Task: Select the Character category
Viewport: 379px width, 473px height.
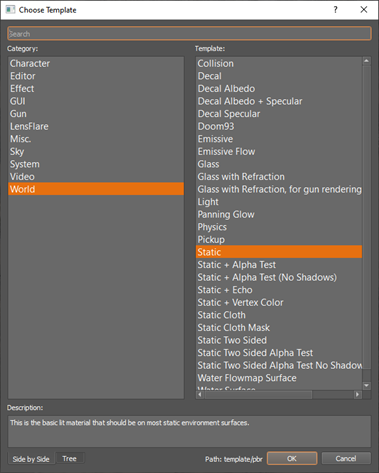Action: pyautogui.click(x=96, y=63)
